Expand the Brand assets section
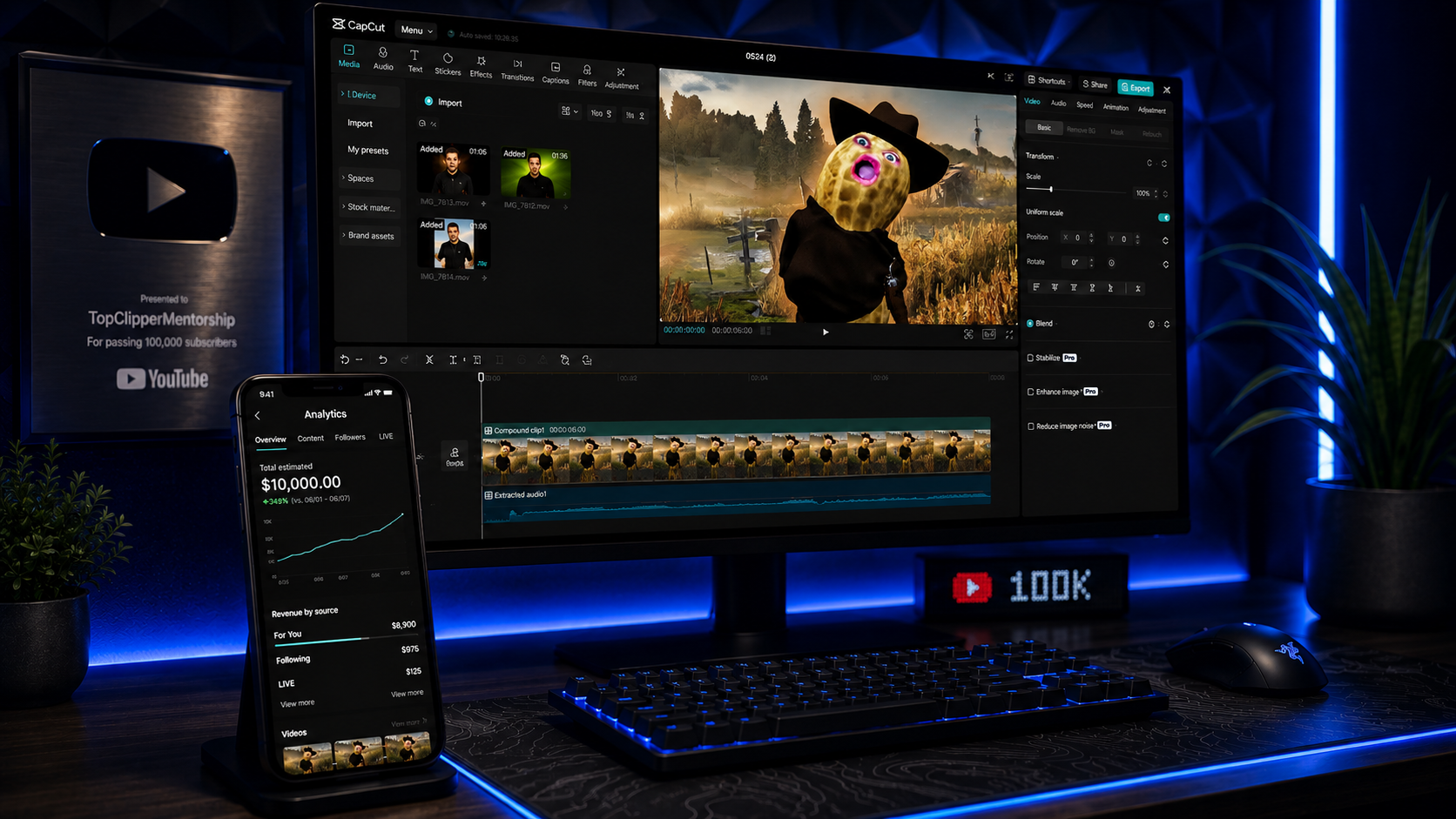Screen dimensions: 1456x819 pyautogui.click(x=371, y=236)
